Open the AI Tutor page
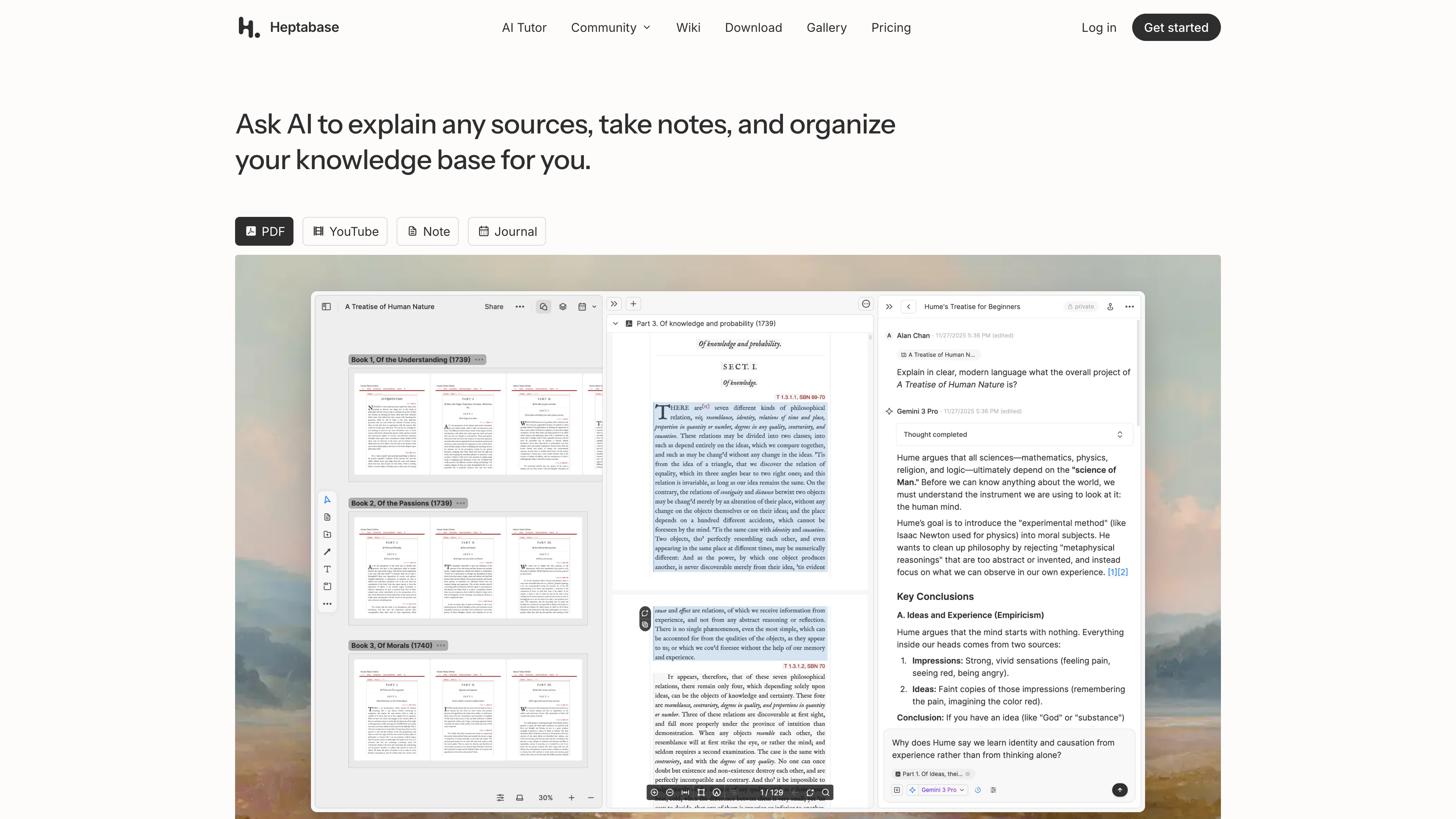Screen dimensions: 1456x819 (x=524, y=28)
